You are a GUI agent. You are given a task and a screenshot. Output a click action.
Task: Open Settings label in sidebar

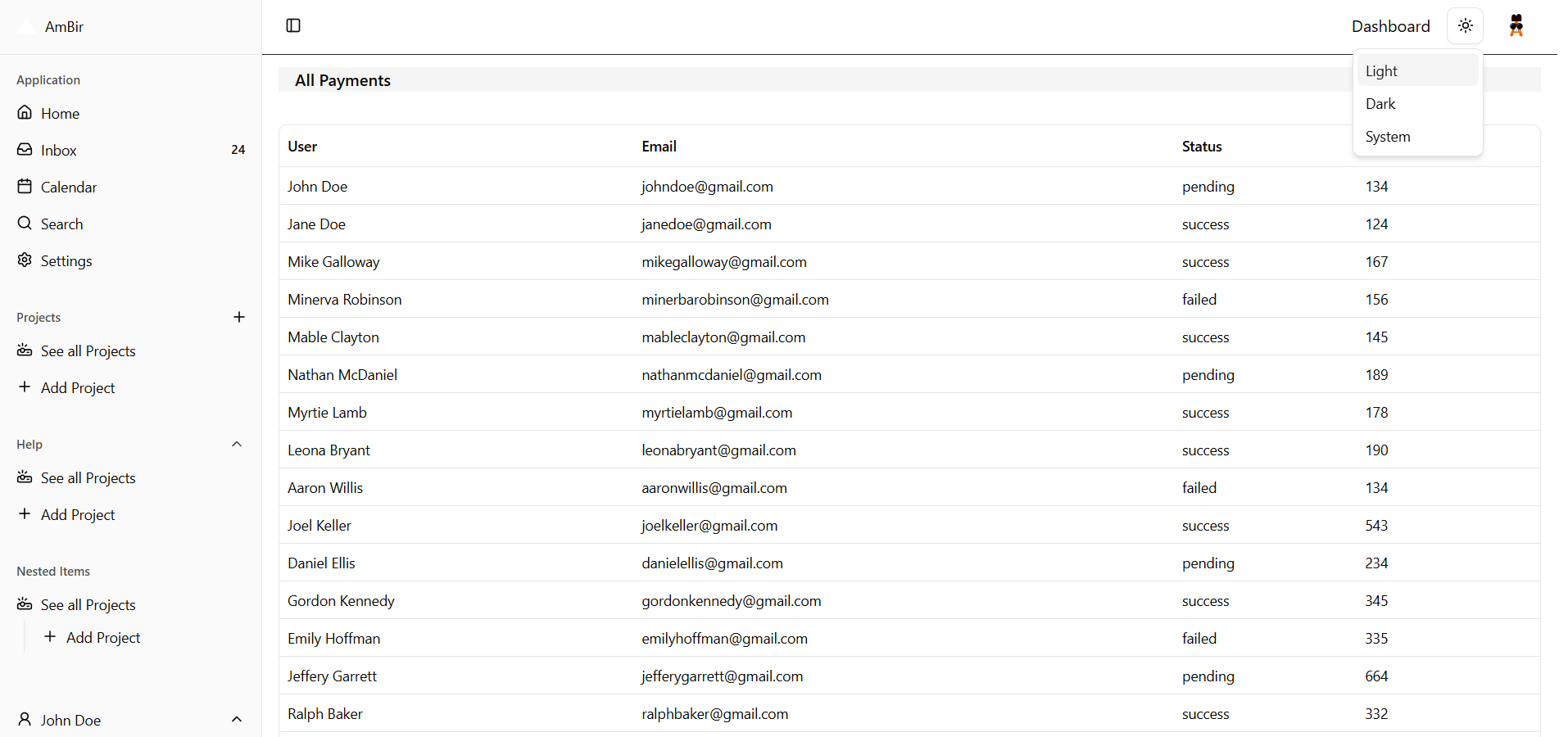point(66,261)
